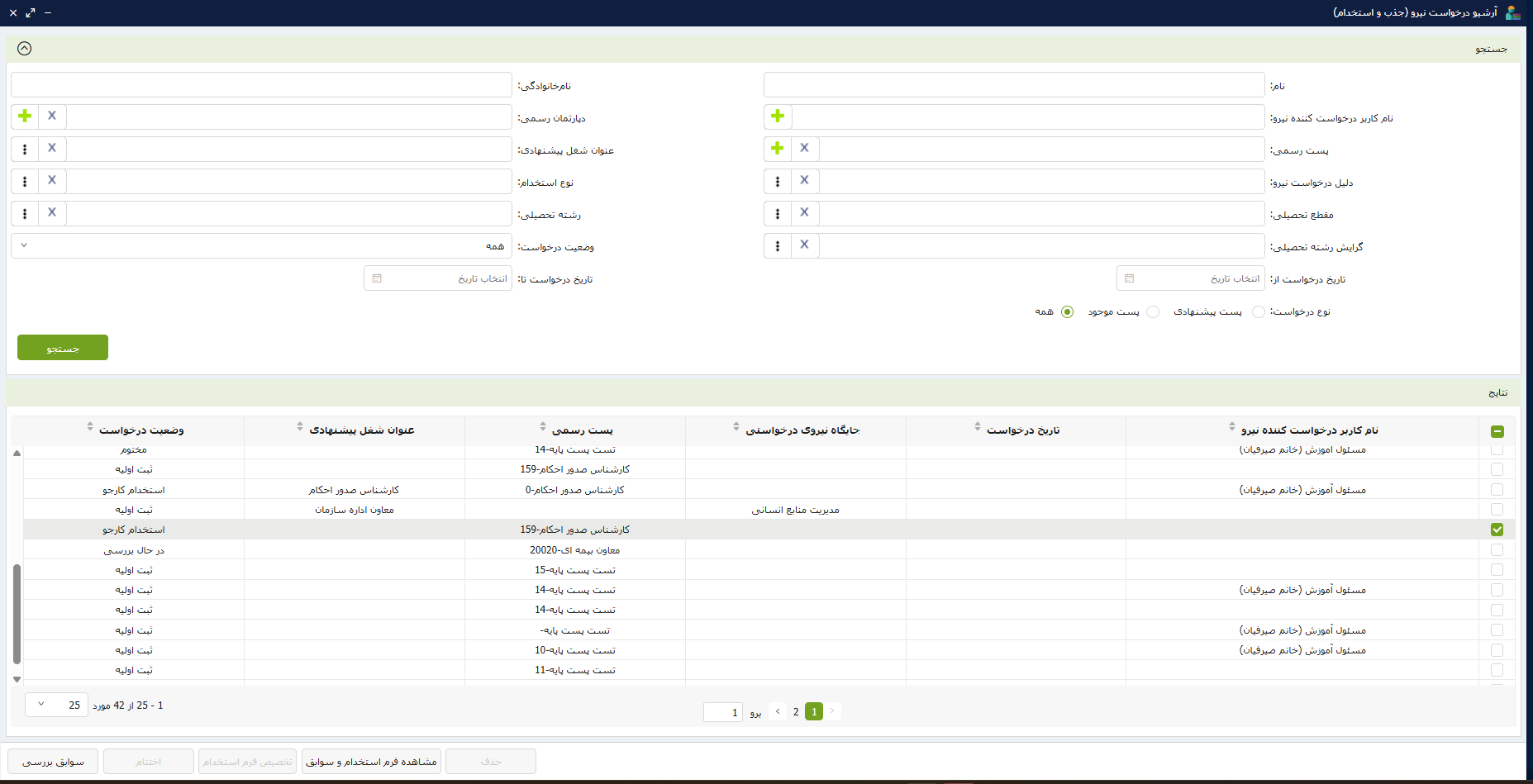Image resolution: width=1533 pixels, height=784 pixels.
Task: Open the page size dropdown showing 25
Action: [x=56, y=705]
